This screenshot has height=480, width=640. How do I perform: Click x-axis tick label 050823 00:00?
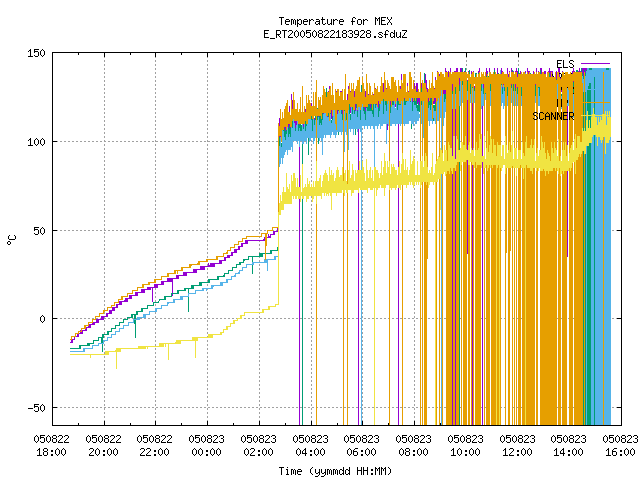[207, 446]
